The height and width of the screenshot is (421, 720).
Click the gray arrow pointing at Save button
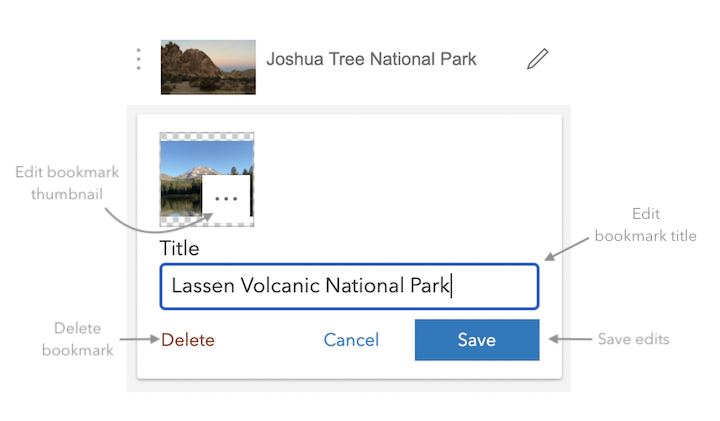pyautogui.click(x=570, y=339)
